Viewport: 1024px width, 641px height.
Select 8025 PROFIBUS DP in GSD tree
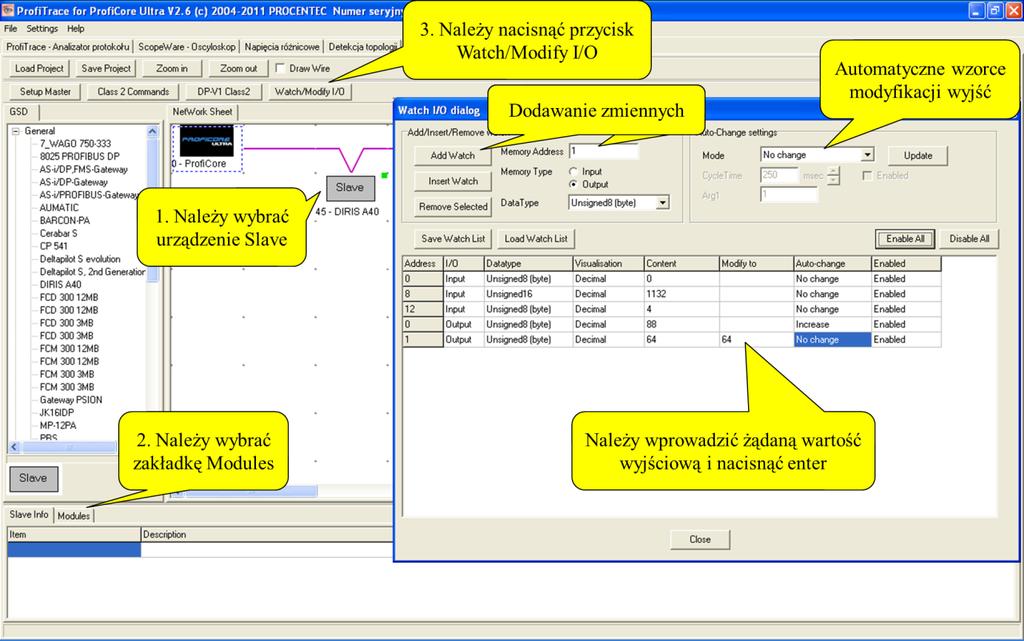pos(79,157)
